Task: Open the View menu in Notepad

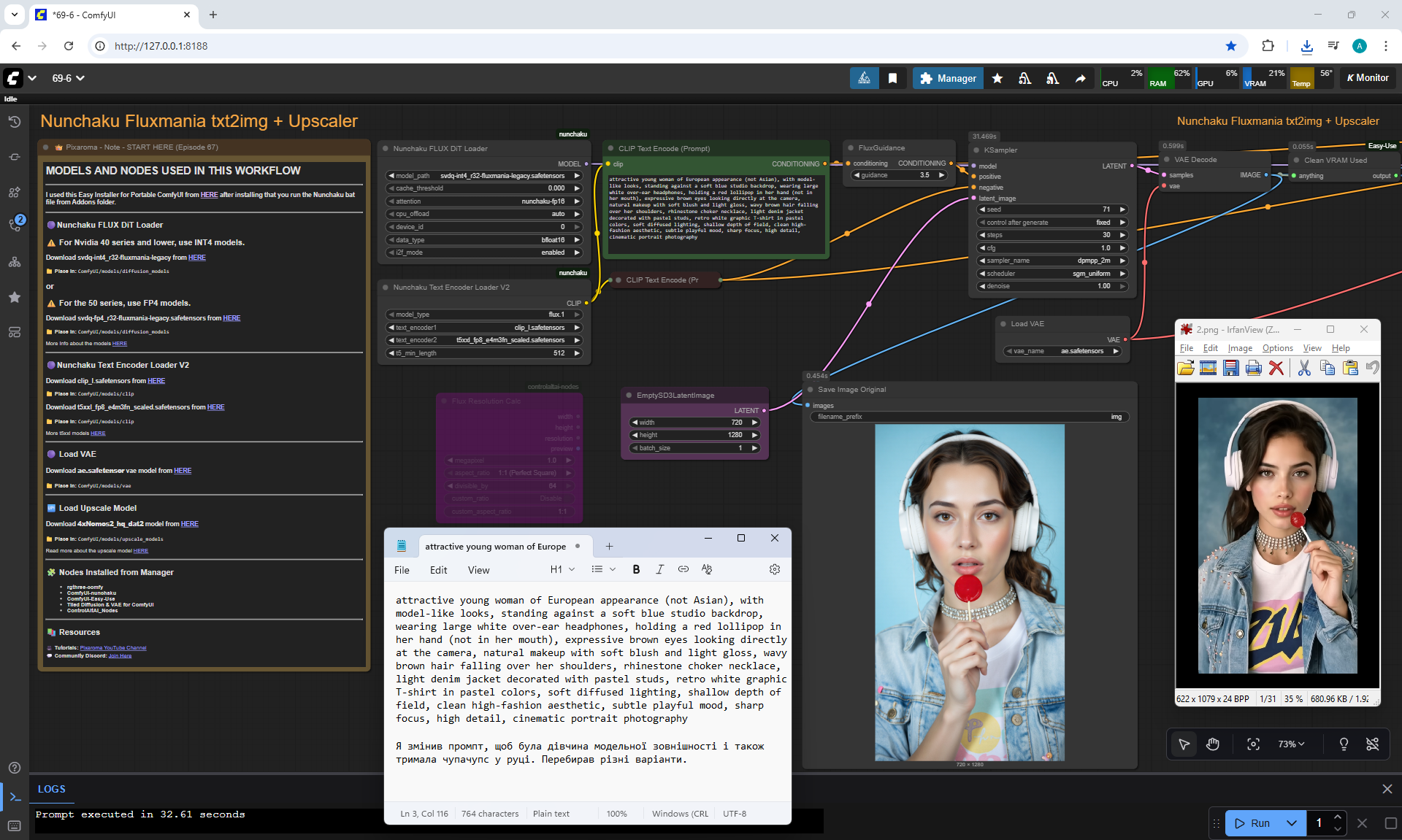Action: click(478, 570)
